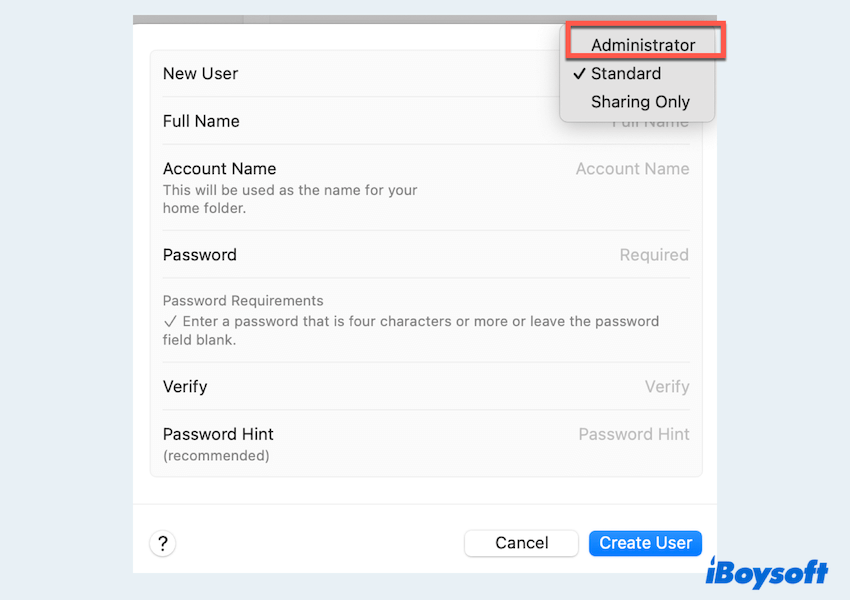Click the Password Hint label
850x600 pixels.
(218, 434)
